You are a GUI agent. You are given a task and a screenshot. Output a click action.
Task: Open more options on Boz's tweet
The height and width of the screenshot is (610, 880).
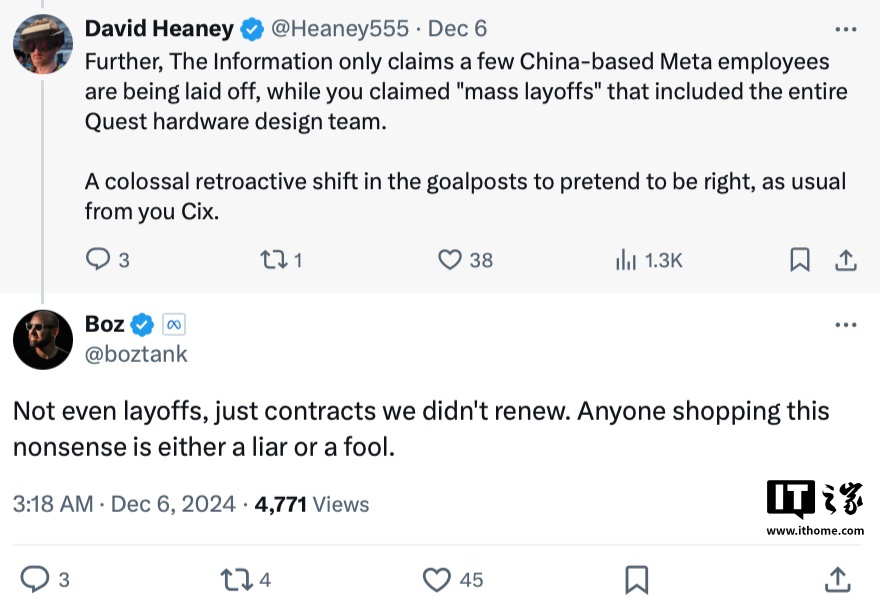845,325
